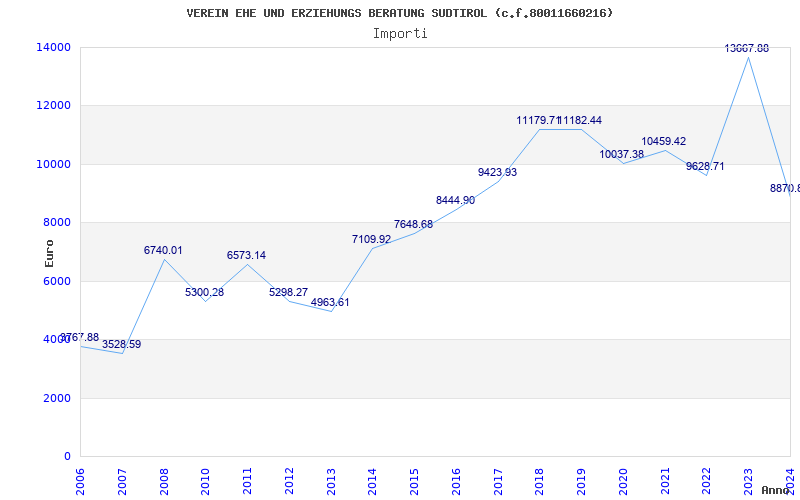Select the 6740.01 data label
This screenshot has height=500, width=800.
163,251
